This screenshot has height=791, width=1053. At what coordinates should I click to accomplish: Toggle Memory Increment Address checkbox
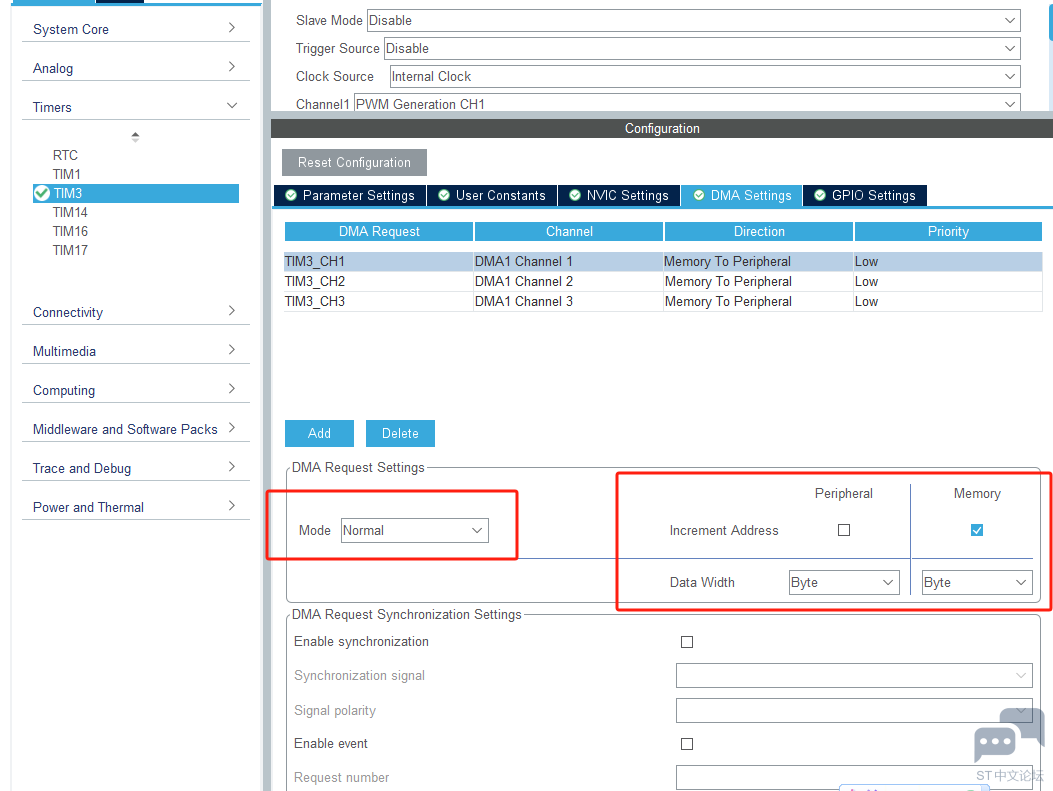pyautogui.click(x=977, y=530)
